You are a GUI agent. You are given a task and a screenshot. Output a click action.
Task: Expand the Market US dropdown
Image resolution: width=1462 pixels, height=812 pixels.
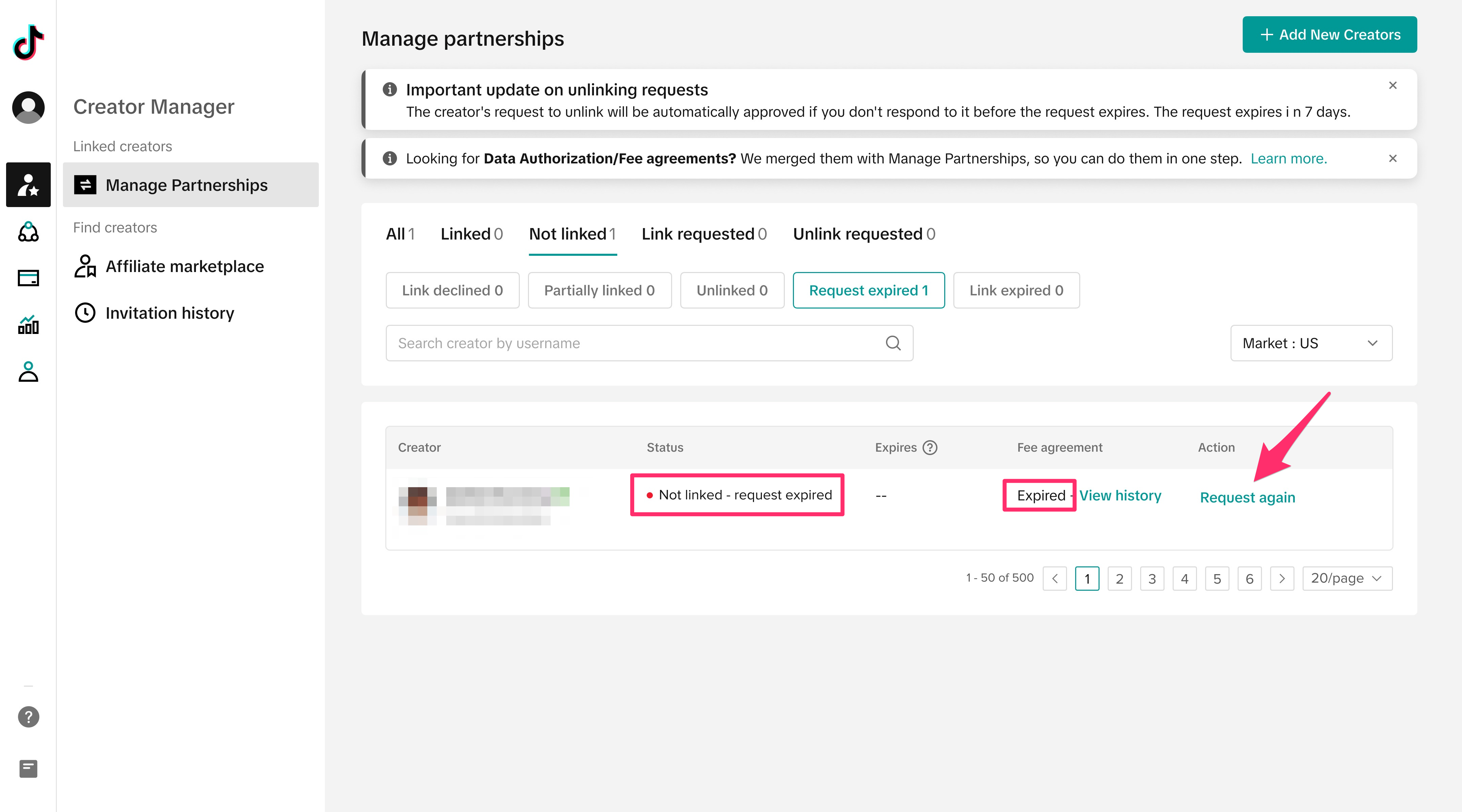point(1310,343)
